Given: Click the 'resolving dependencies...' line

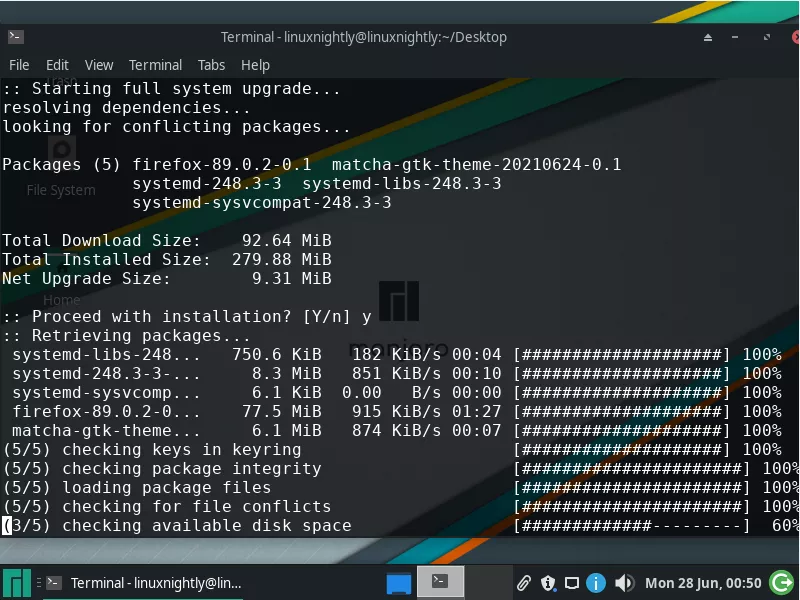Looking at the screenshot, I should coord(126,108).
